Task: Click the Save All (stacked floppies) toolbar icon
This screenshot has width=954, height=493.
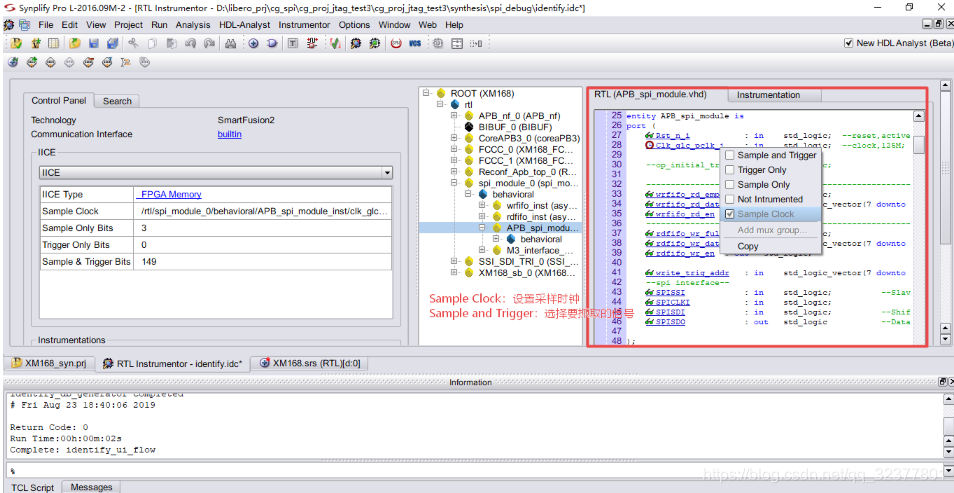Action: click(112, 43)
